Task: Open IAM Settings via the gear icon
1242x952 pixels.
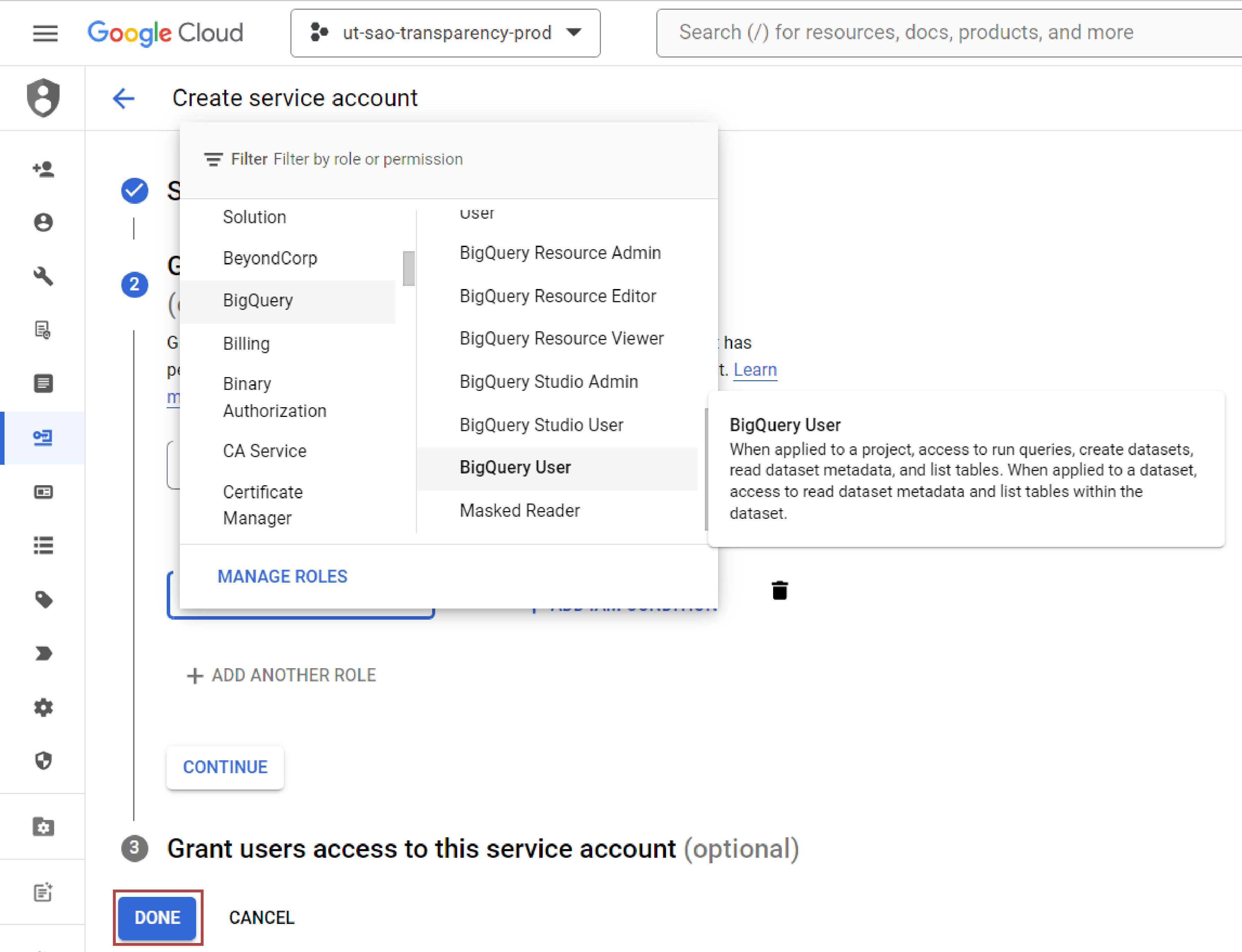Action: [x=44, y=707]
